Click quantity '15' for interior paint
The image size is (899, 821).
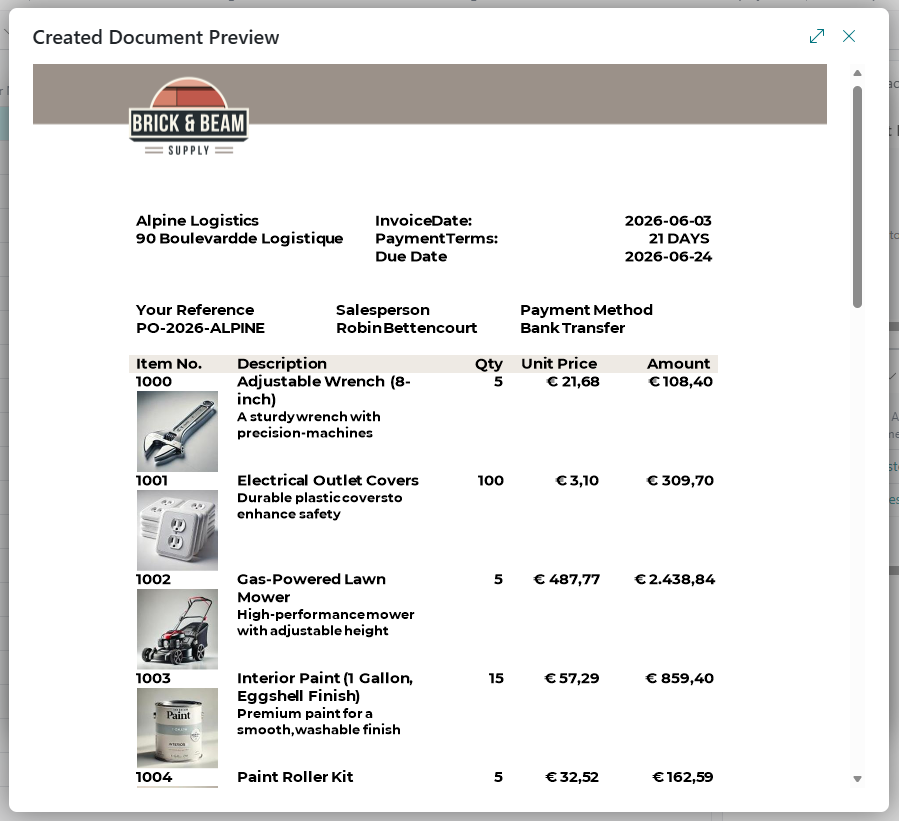coord(496,678)
